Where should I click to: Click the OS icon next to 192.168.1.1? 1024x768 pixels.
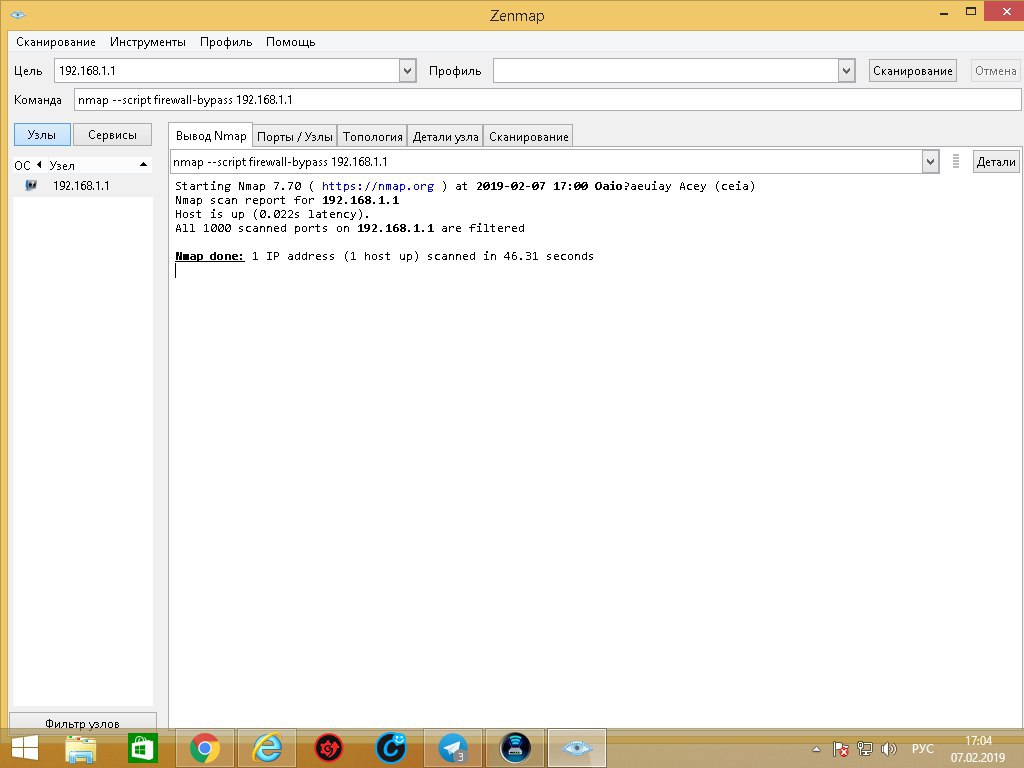(x=31, y=186)
